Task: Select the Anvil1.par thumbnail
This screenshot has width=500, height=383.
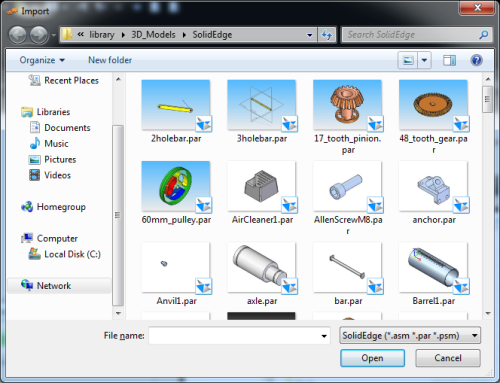Action: point(176,268)
